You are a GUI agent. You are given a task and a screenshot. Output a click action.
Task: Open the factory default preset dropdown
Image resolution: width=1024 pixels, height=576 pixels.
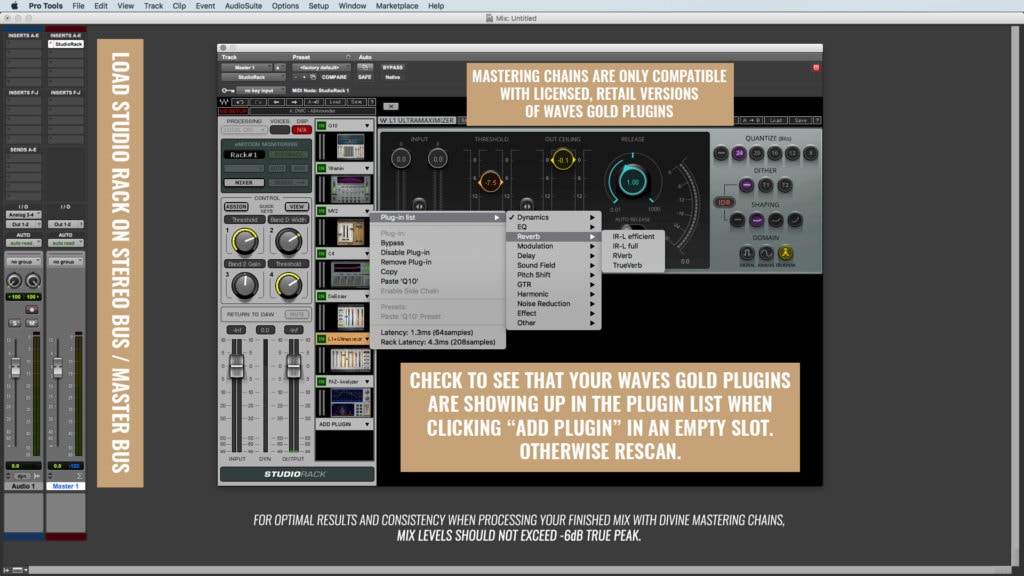(321, 67)
